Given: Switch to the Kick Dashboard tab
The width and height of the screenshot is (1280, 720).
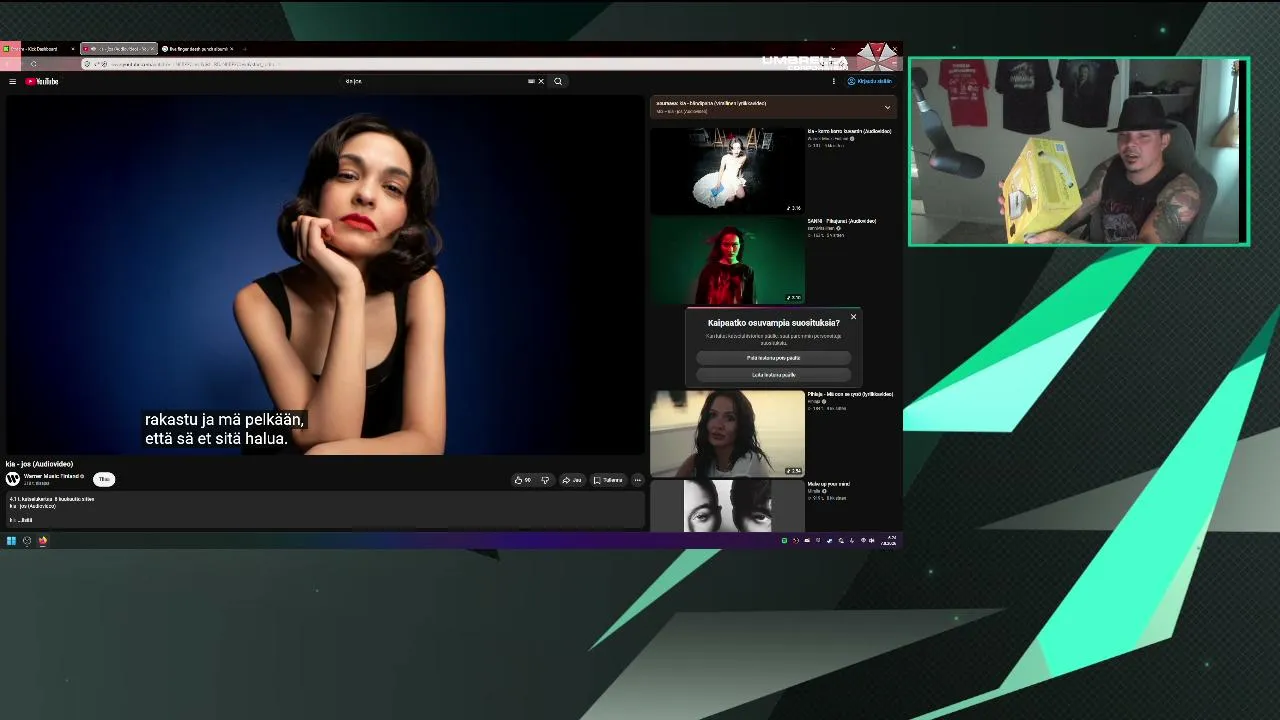Looking at the screenshot, I should point(38,48).
